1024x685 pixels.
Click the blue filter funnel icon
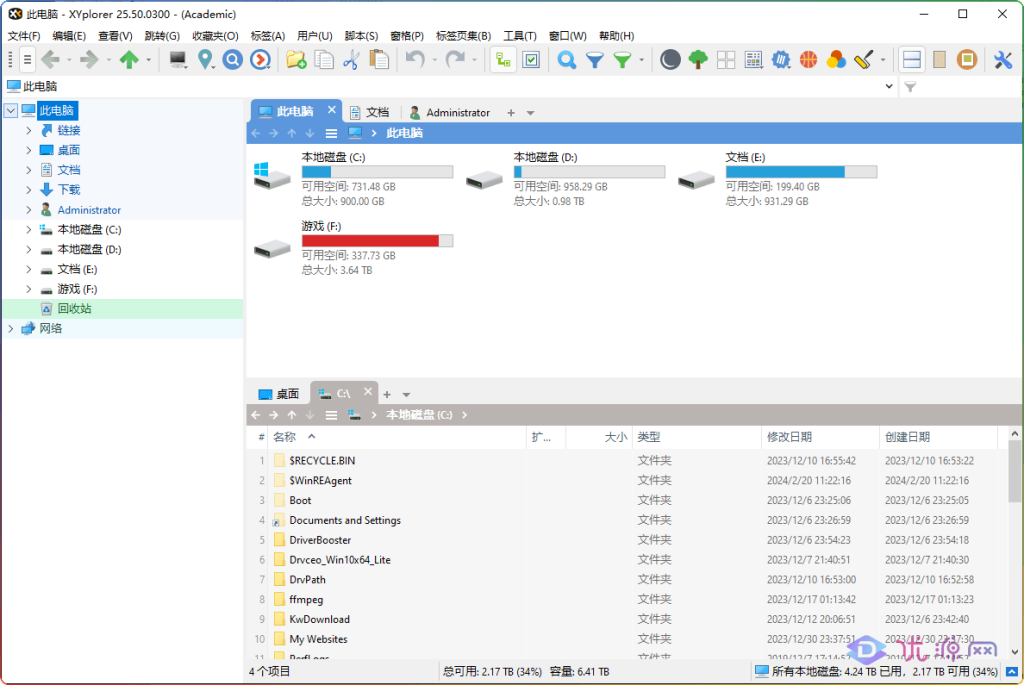point(594,60)
